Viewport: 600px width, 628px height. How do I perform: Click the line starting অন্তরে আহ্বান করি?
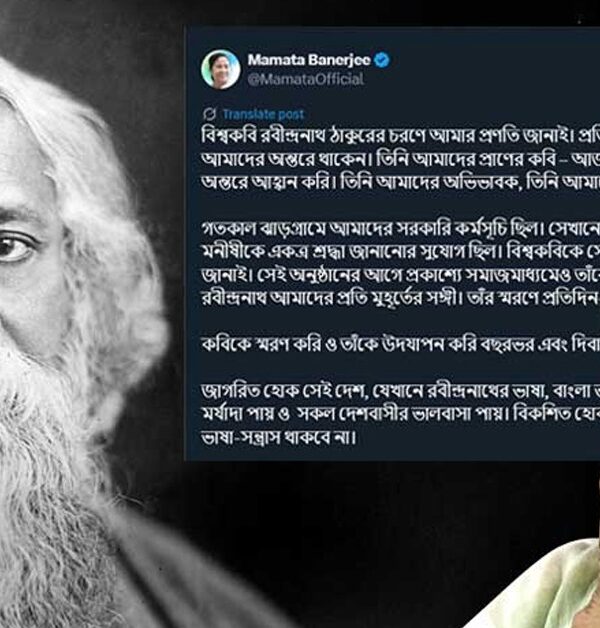coord(401,183)
